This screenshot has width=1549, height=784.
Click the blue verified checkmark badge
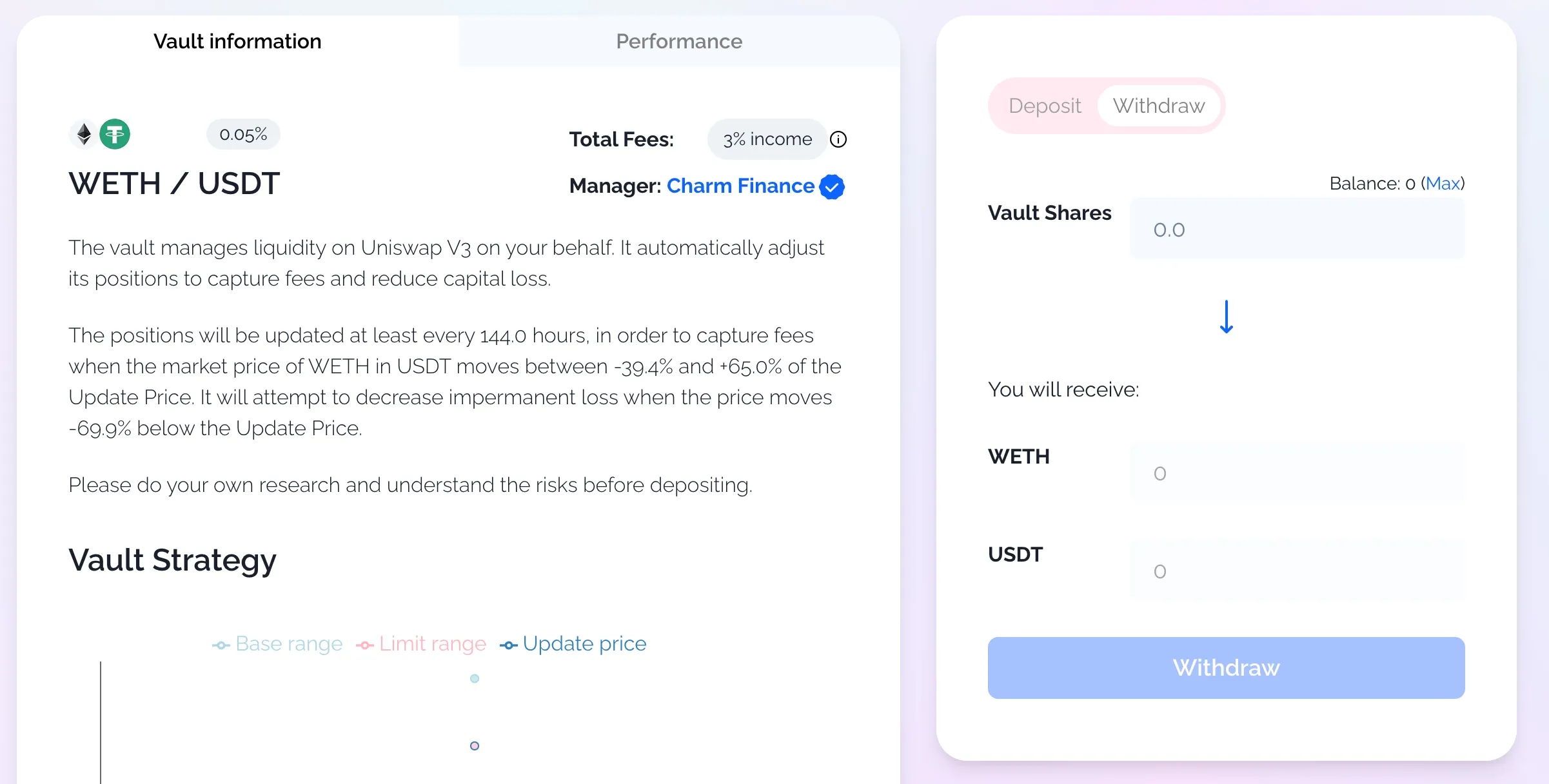click(832, 187)
